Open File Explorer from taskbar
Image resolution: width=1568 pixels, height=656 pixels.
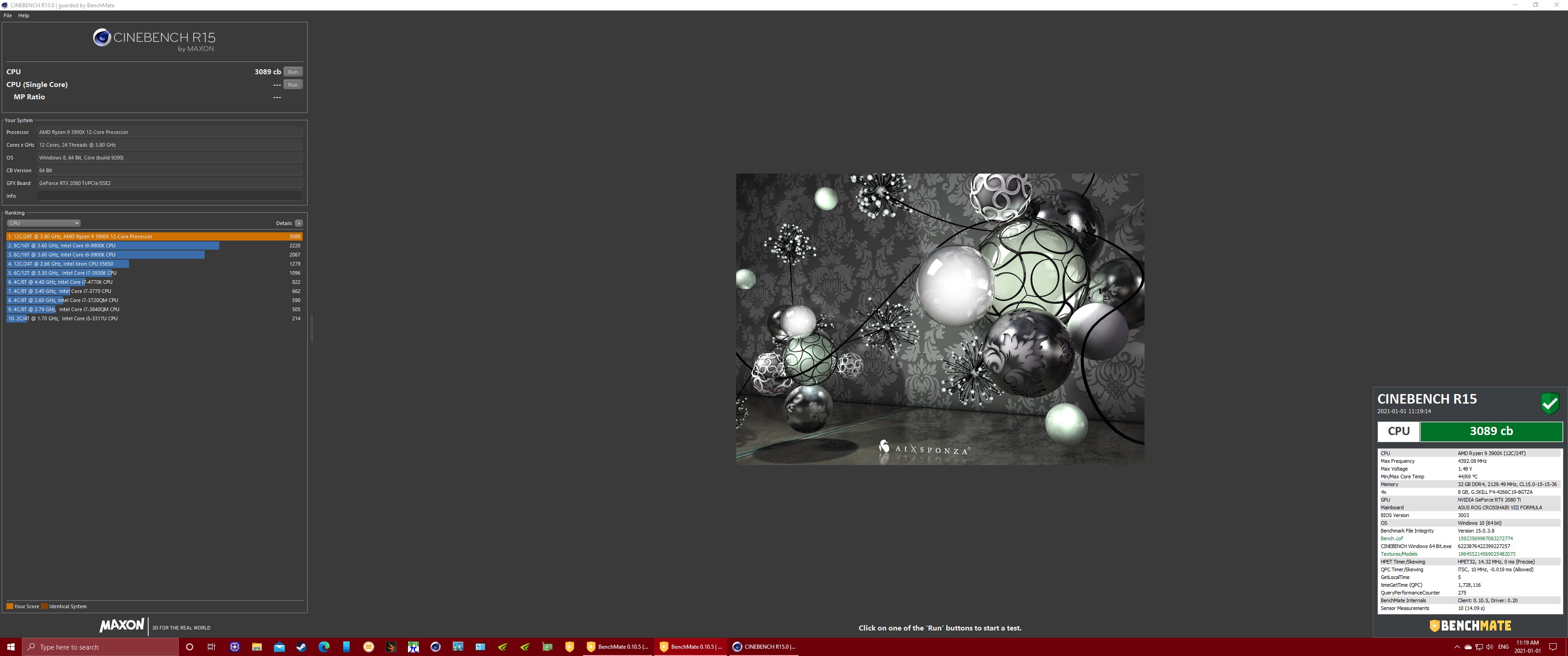click(257, 647)
